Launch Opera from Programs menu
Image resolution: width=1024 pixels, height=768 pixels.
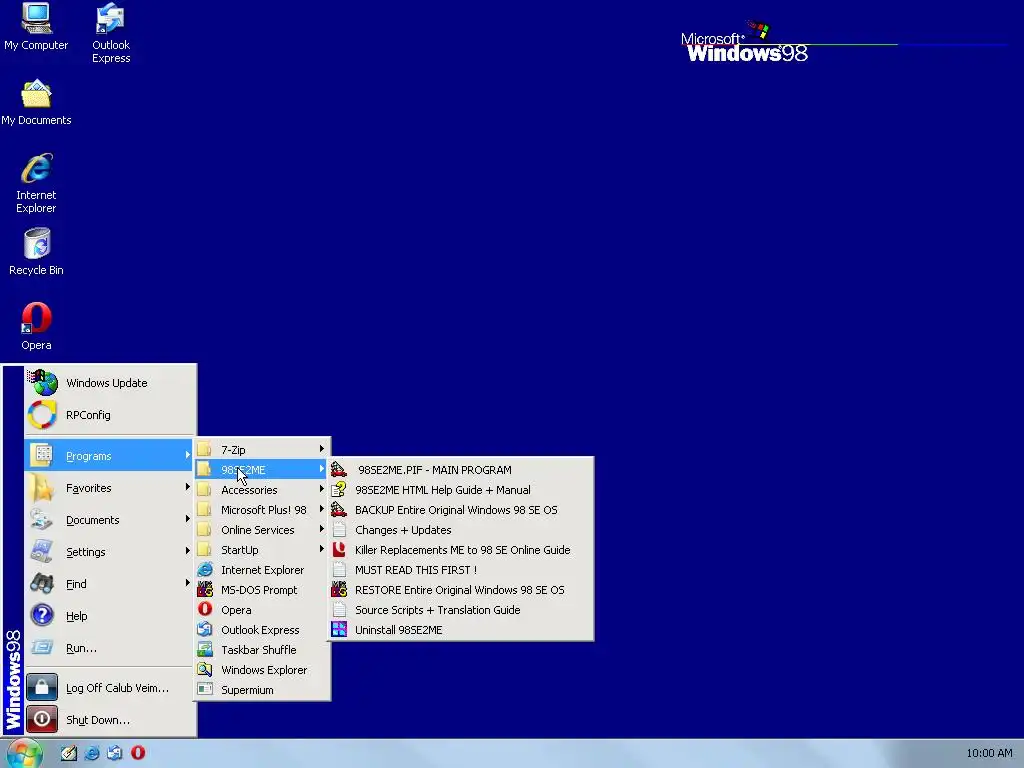pyautogui.click(x=262, y=610)
